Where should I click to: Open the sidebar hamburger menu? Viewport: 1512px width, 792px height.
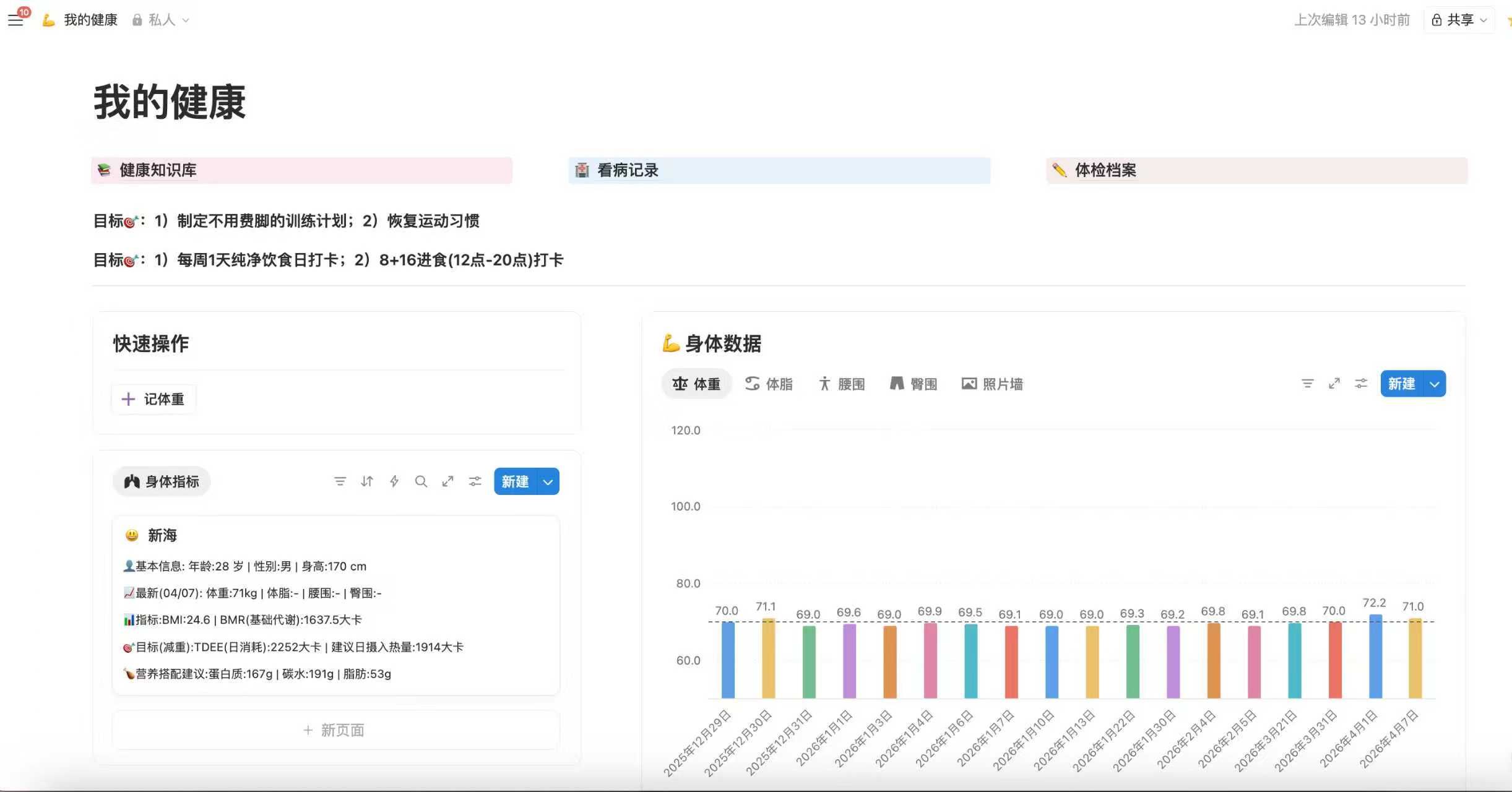pyautogui.click(x=15, y=20)
